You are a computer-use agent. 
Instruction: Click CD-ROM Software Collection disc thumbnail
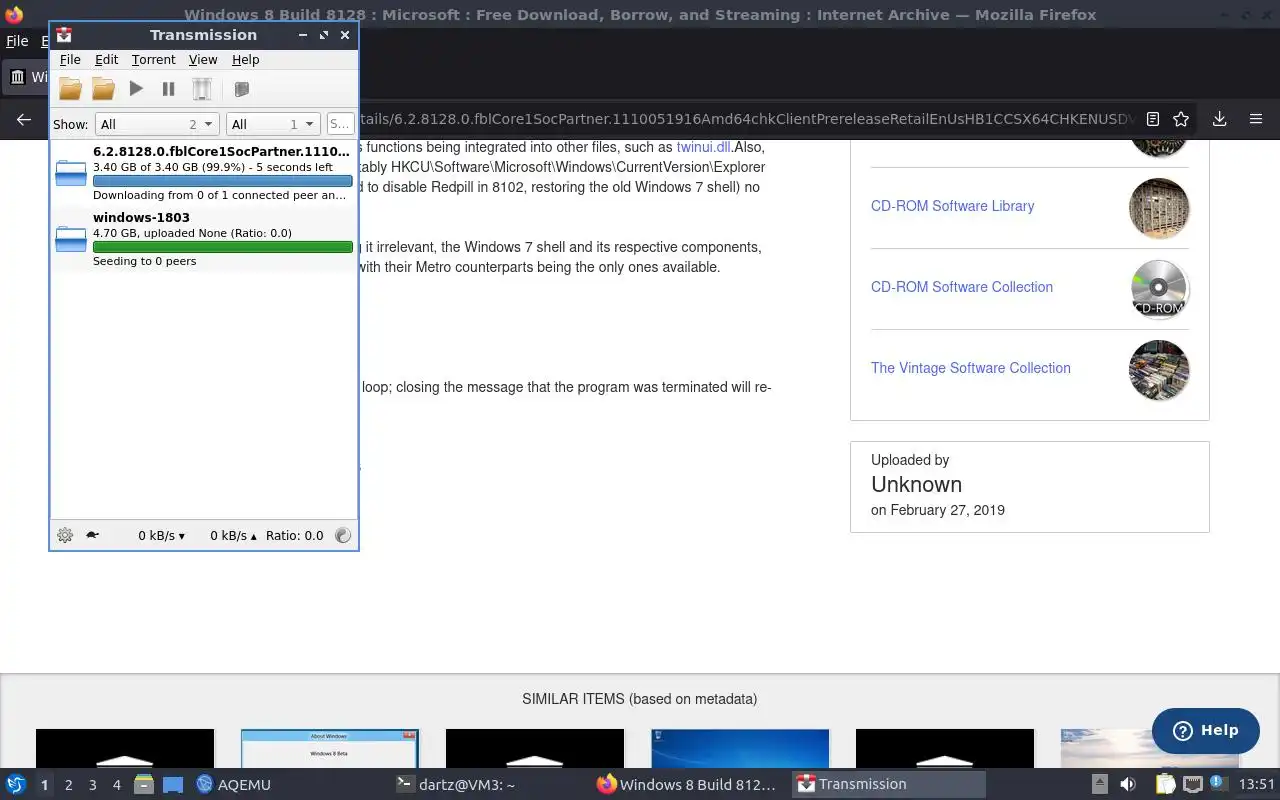(x=1159, y=289)
